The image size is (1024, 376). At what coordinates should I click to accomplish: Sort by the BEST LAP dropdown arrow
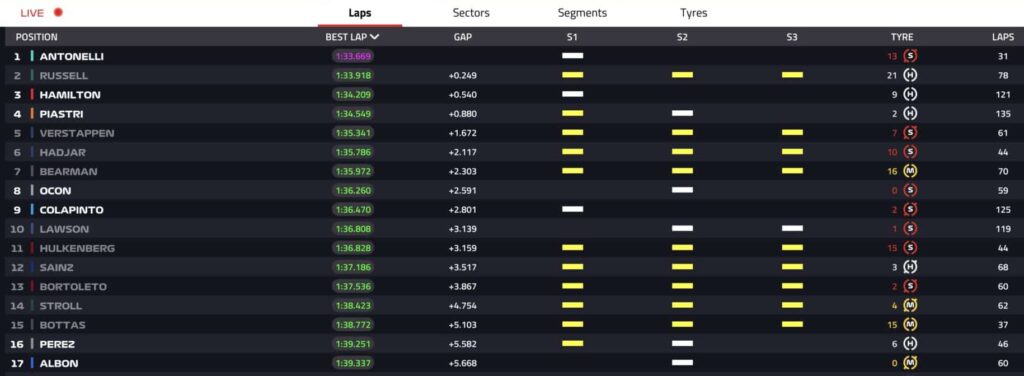[374, 37]
